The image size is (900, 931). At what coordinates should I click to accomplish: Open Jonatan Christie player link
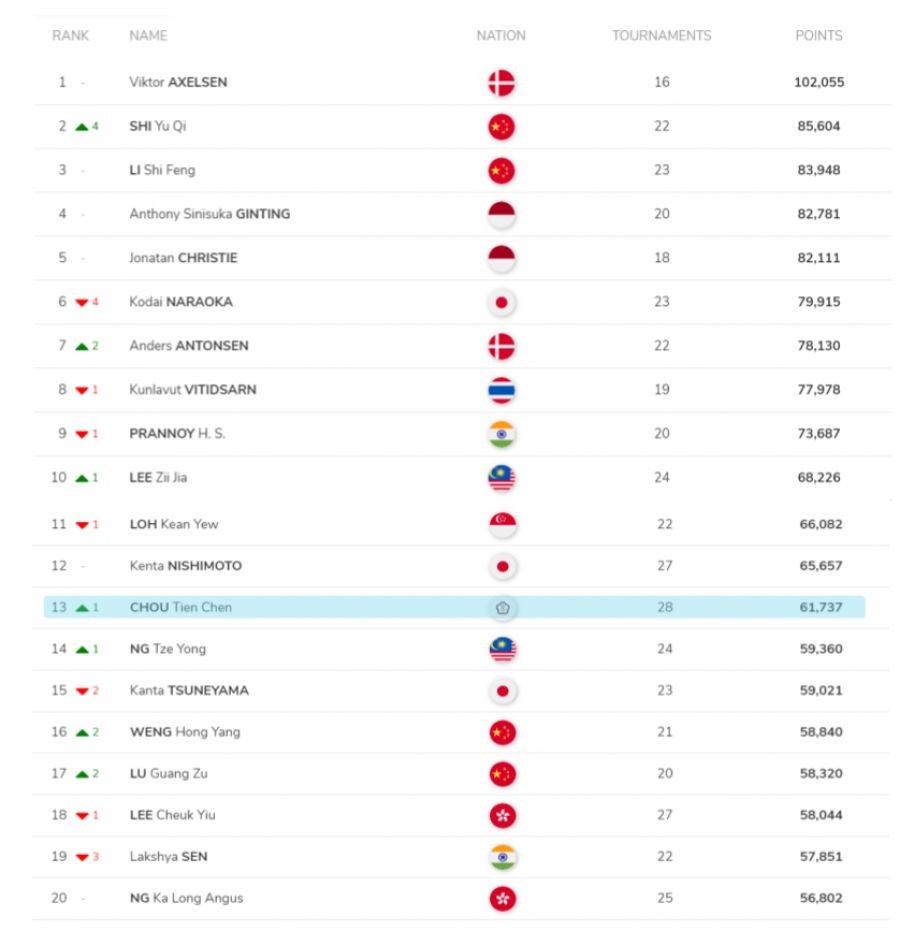point(183,258)
